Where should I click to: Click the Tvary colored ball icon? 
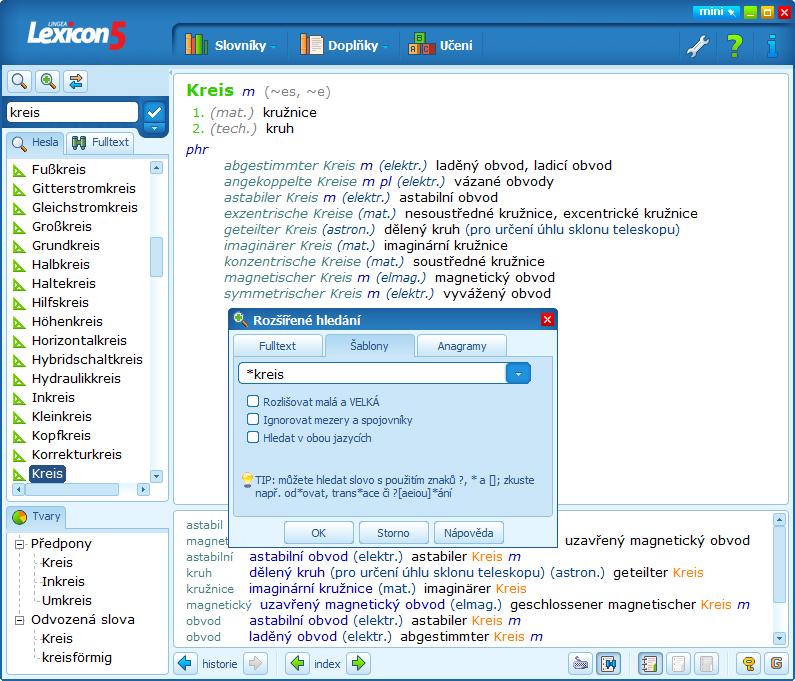tap(19, 517)
